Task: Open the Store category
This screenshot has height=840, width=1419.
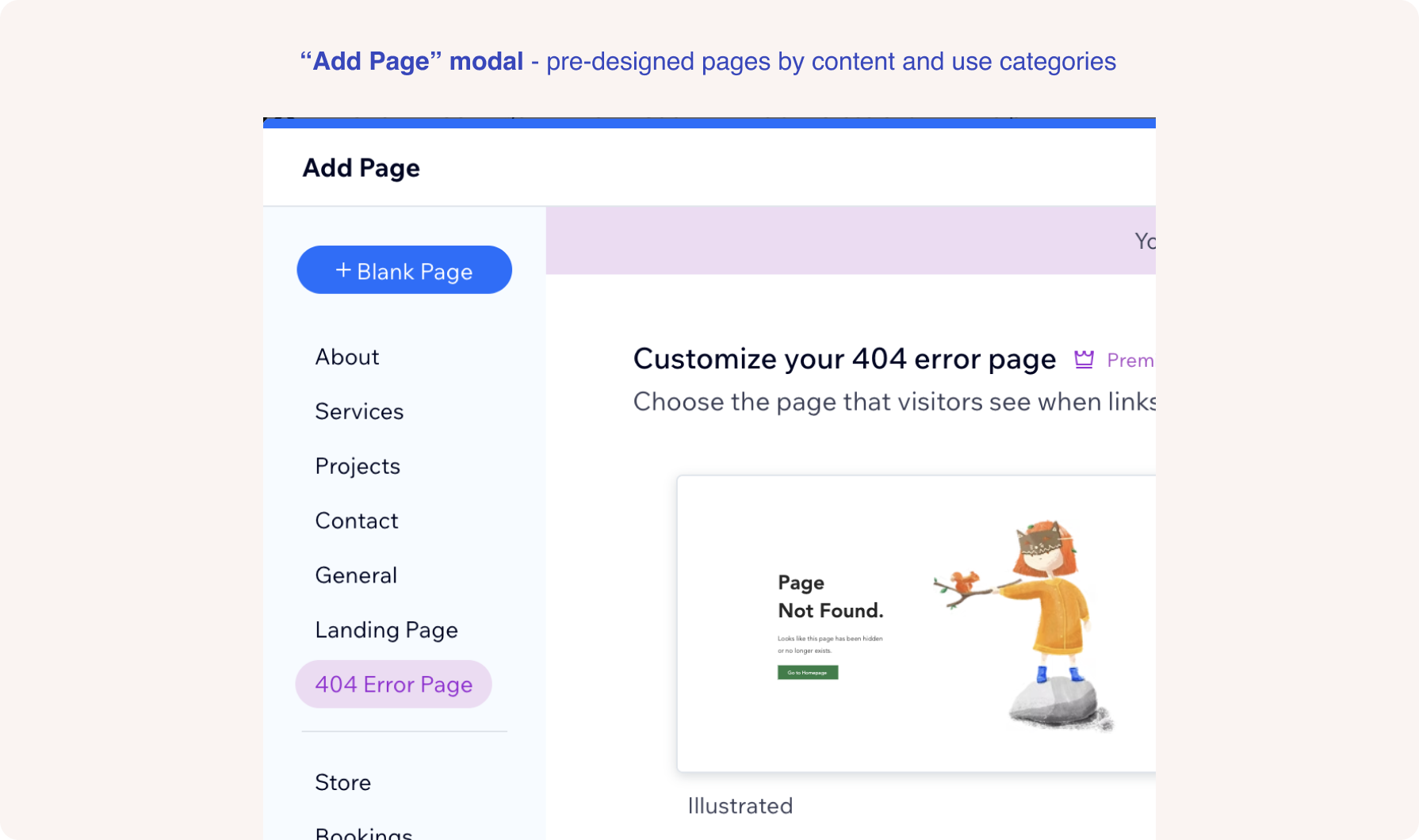Action: [x=342, y=783]
